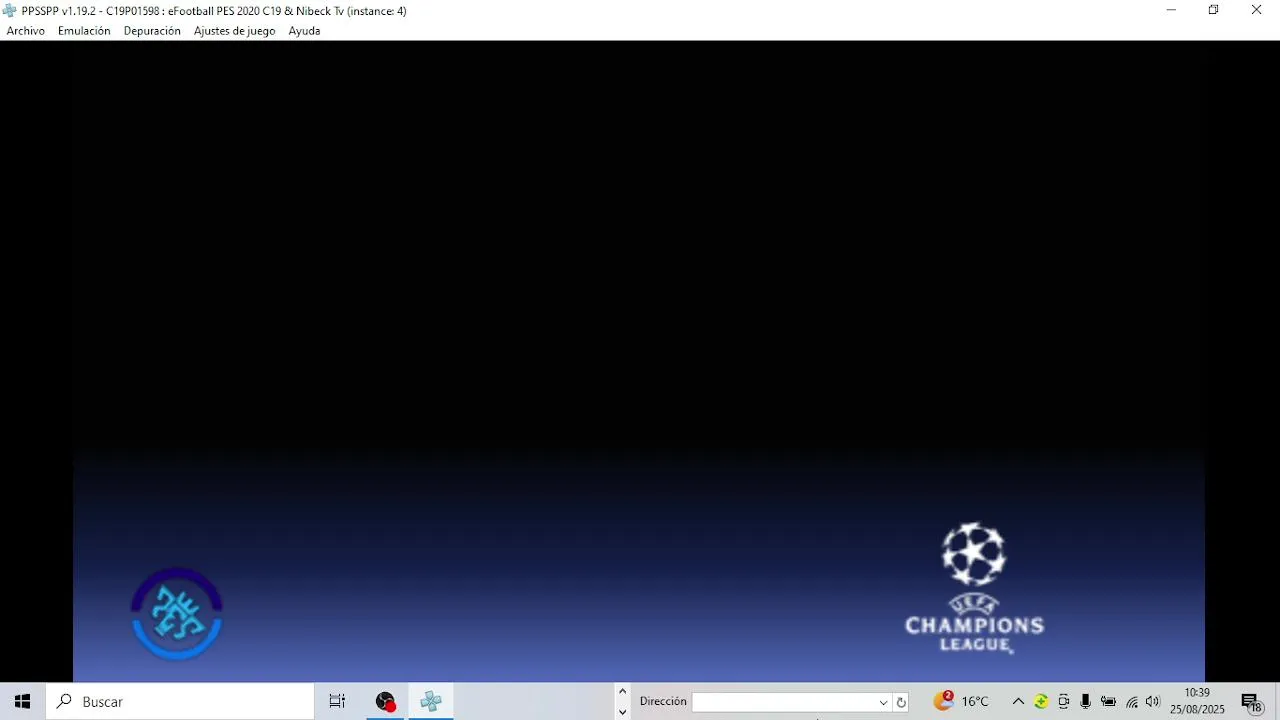Click the Buscar search box
The width and height of the screenshot is (1280, 720).
click(x=180, y=702)
